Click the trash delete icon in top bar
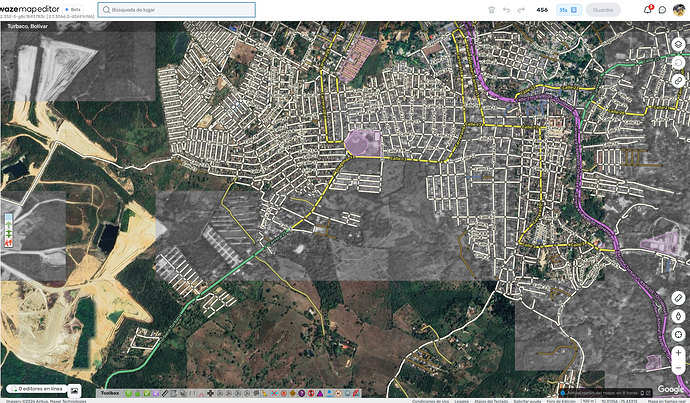 tap(492, 10)
